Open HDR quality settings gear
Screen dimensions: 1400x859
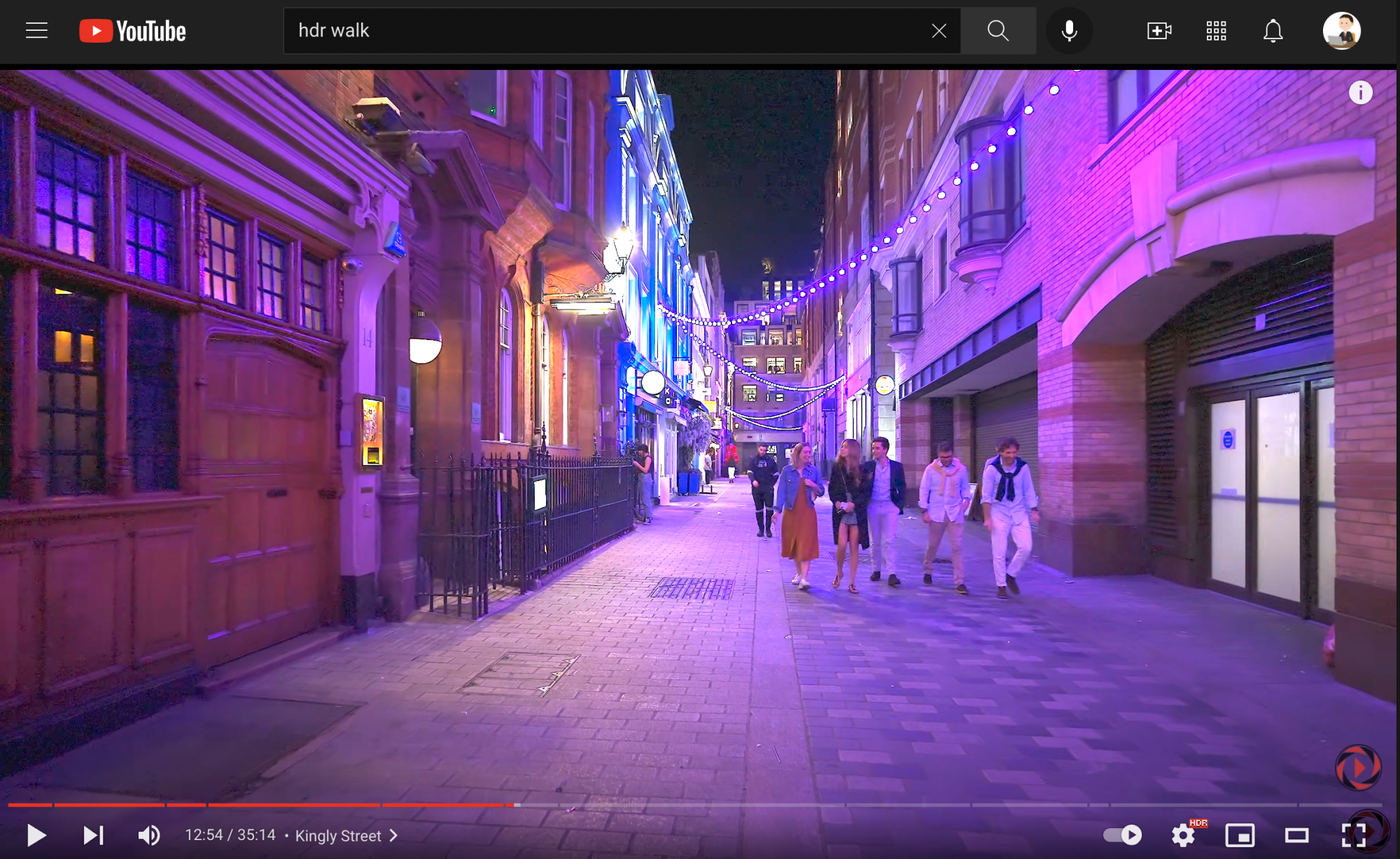(x=1183, y=835)
